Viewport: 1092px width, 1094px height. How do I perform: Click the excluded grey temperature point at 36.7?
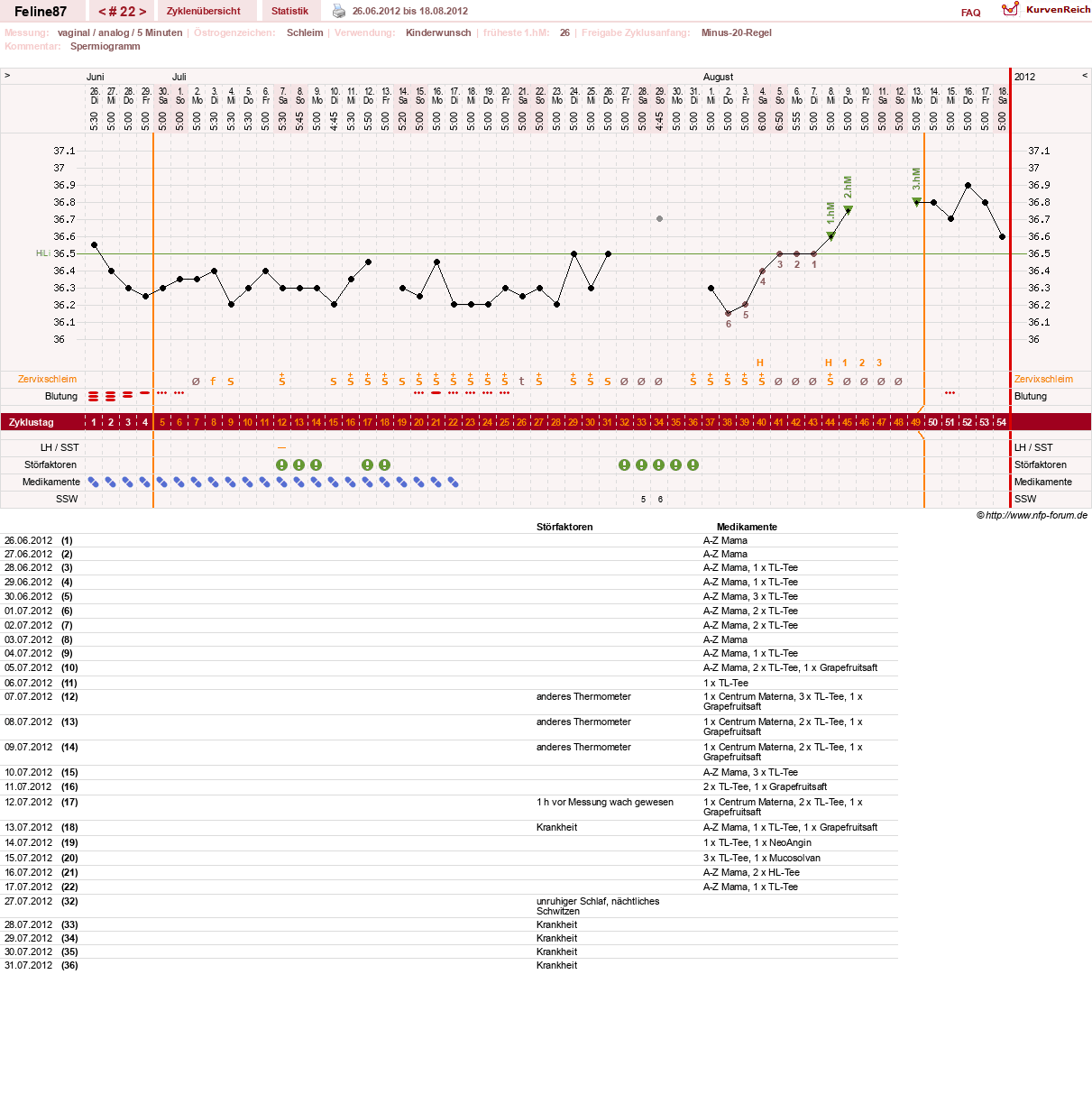tap(660, 219)
